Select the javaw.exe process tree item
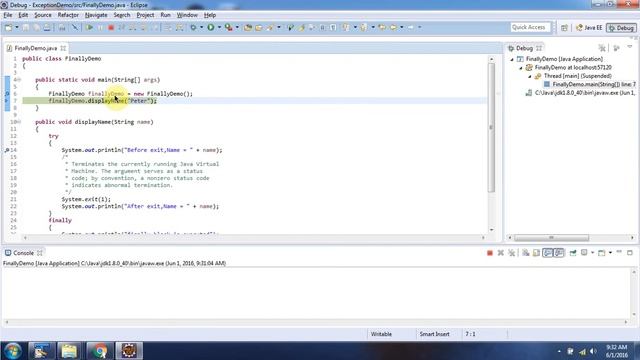The height and width of the screenshot is (360, 640). coord(580,93)
